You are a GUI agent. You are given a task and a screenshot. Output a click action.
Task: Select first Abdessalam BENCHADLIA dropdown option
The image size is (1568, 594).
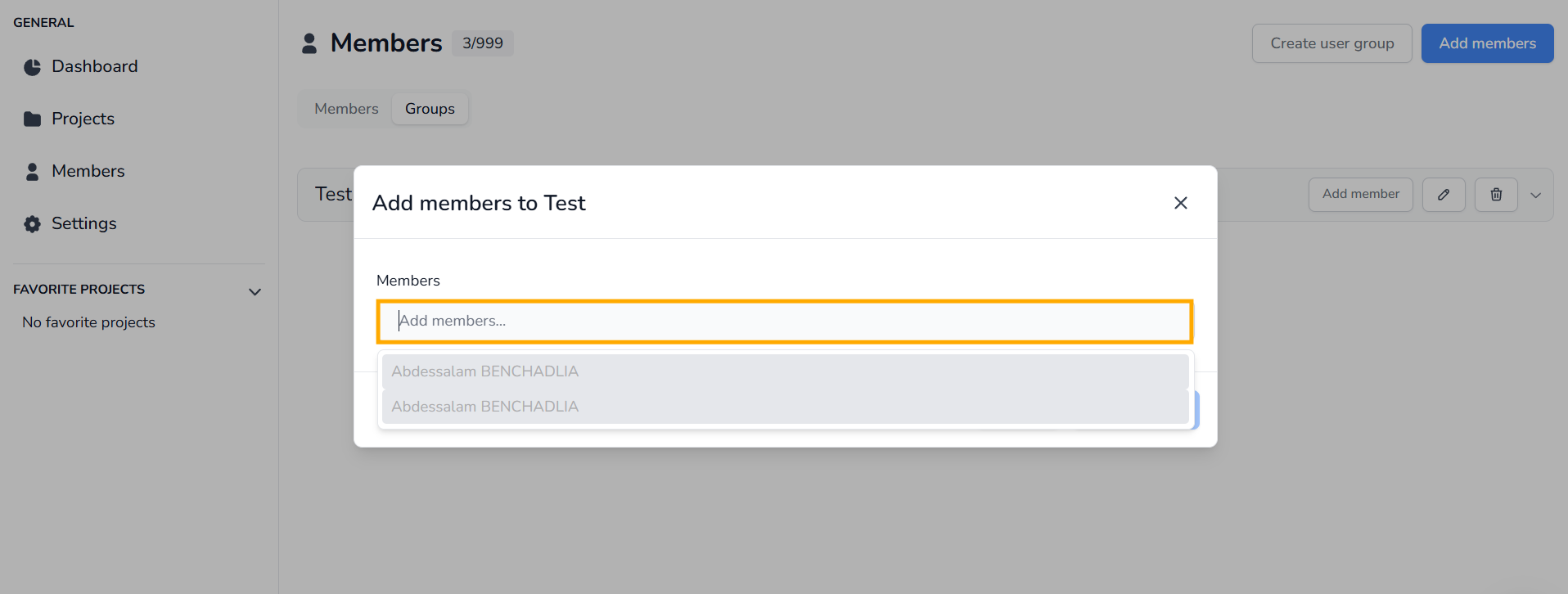pos(784,371)
